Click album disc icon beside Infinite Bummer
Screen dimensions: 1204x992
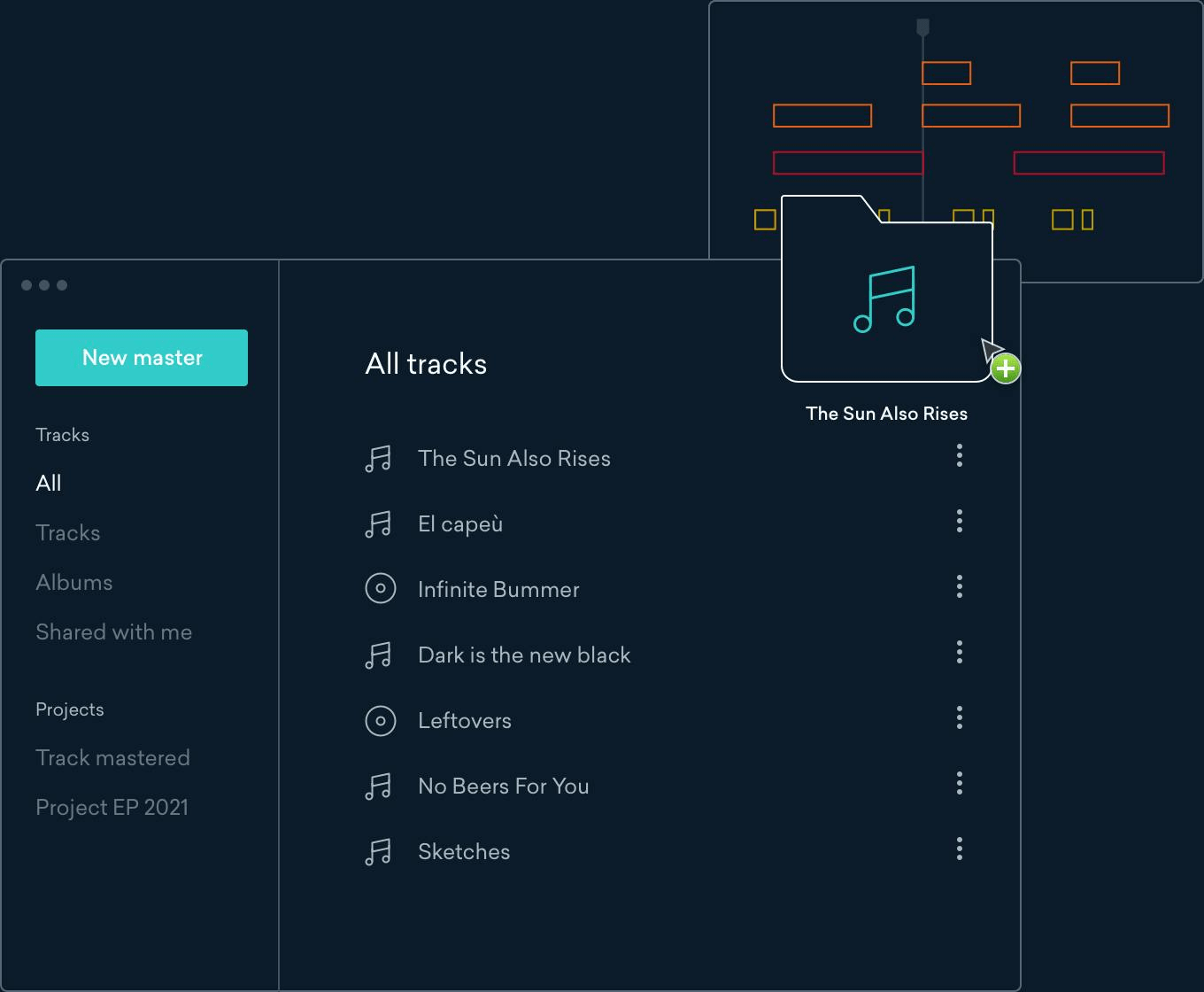(381, 589)
